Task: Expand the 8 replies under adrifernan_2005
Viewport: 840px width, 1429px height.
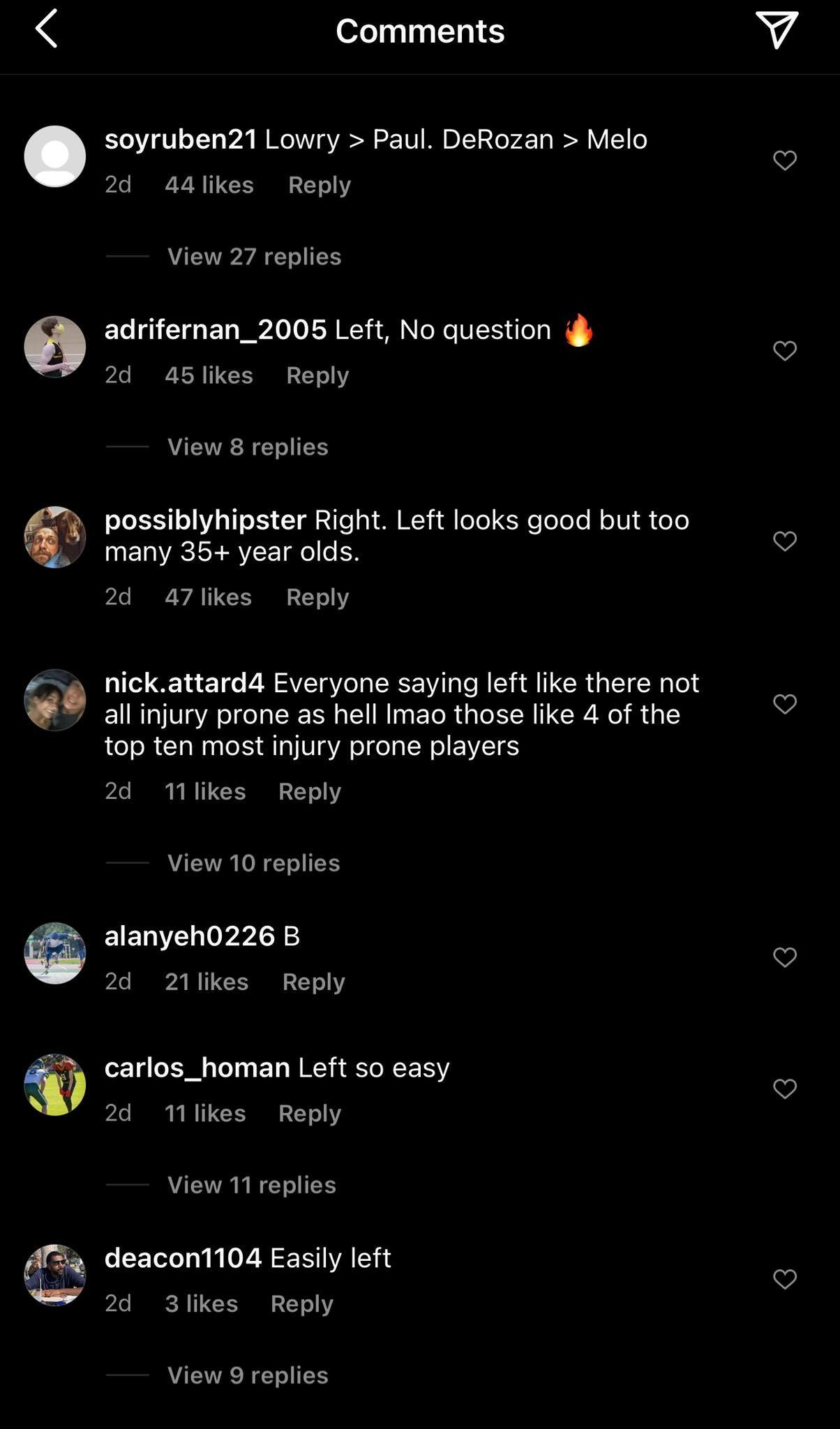Action: (247, 447)
